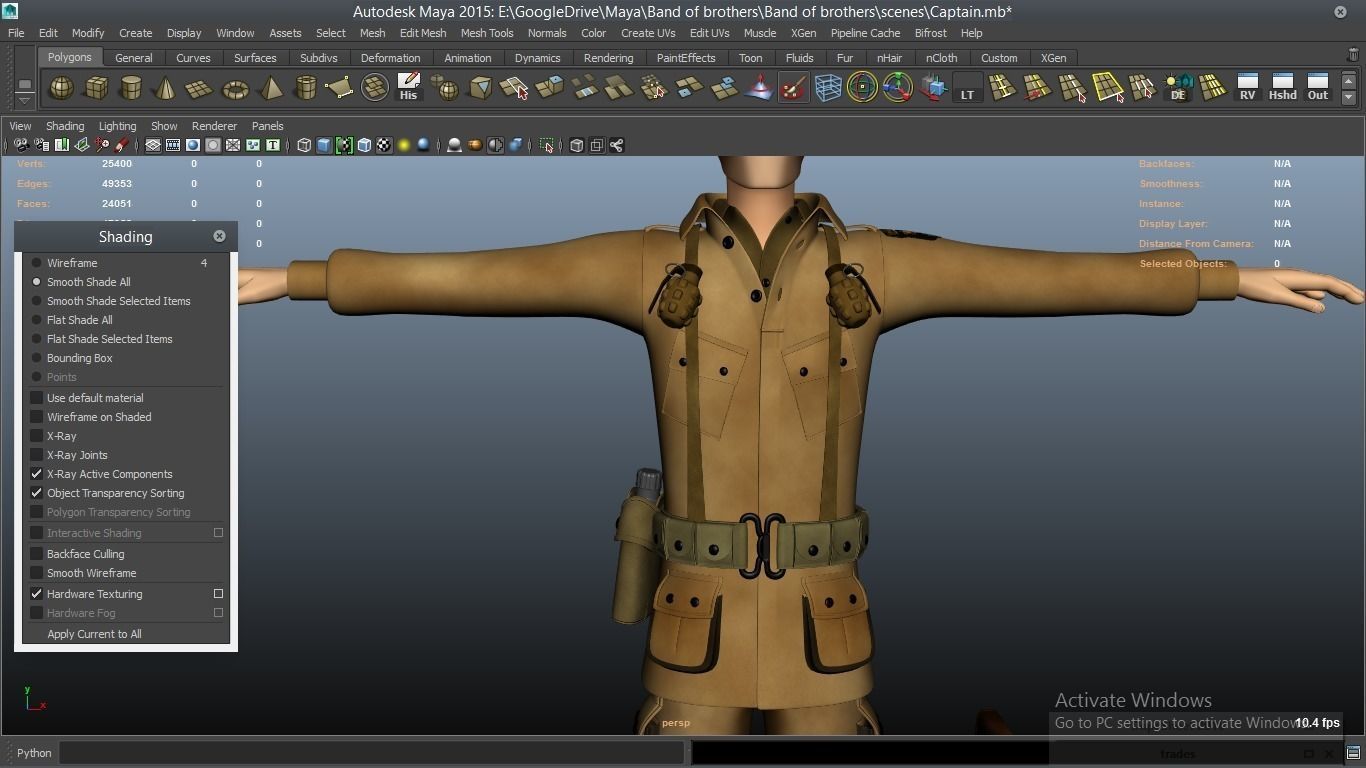The width and height of the screenshot is (1366, 768).
Task: Create a polygon cylinder from the shelf
Action: click(x=131, y=88)
